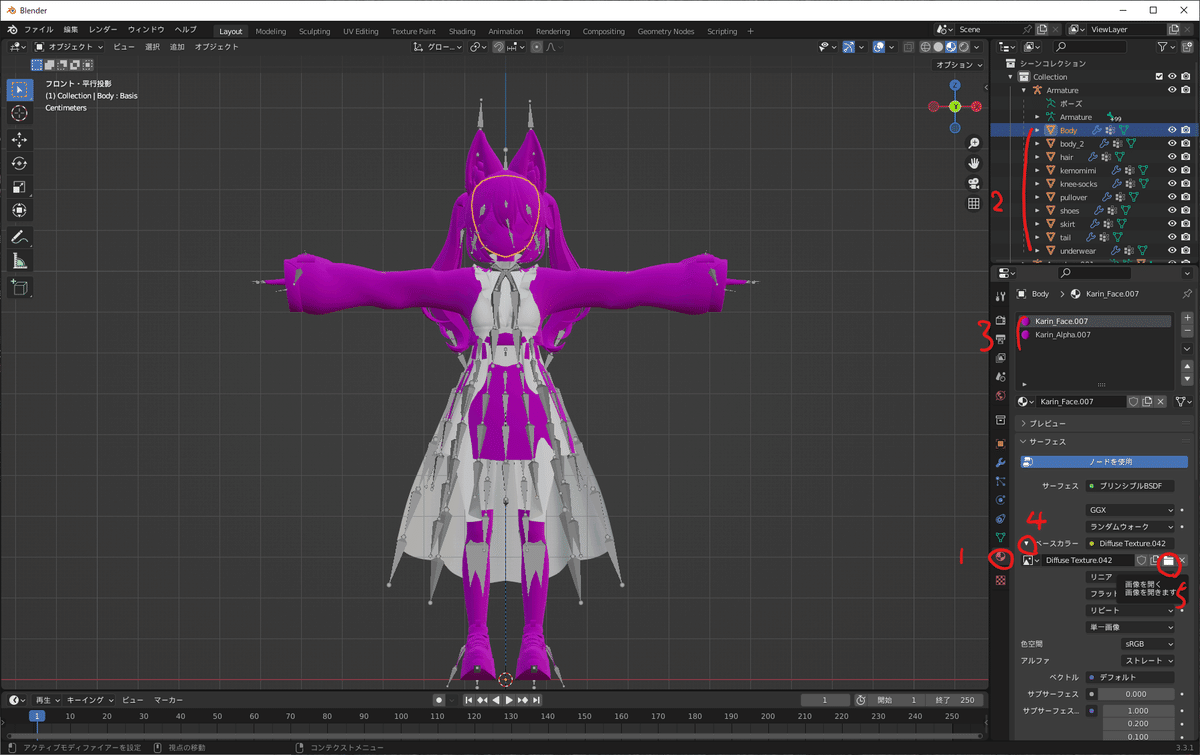Open the sRGB color space dropdown
The image size is (1200, 755).
tap(1148, 645)
